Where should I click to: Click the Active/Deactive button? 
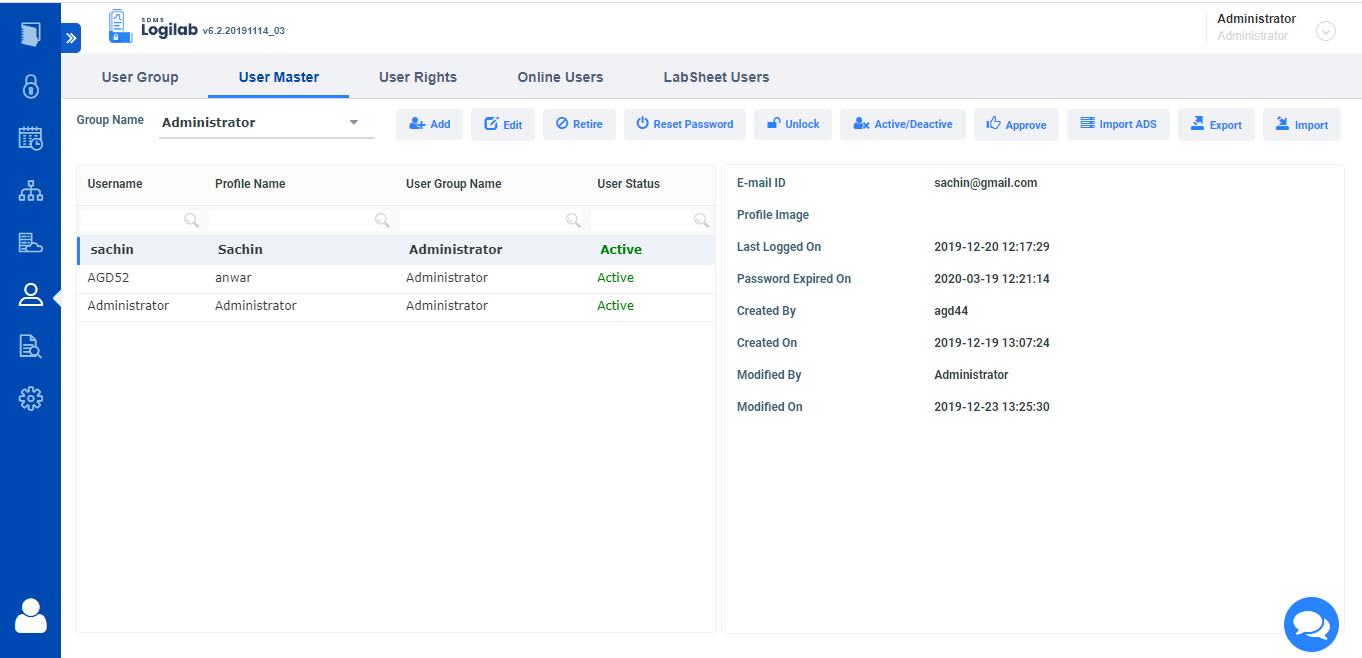902,124
